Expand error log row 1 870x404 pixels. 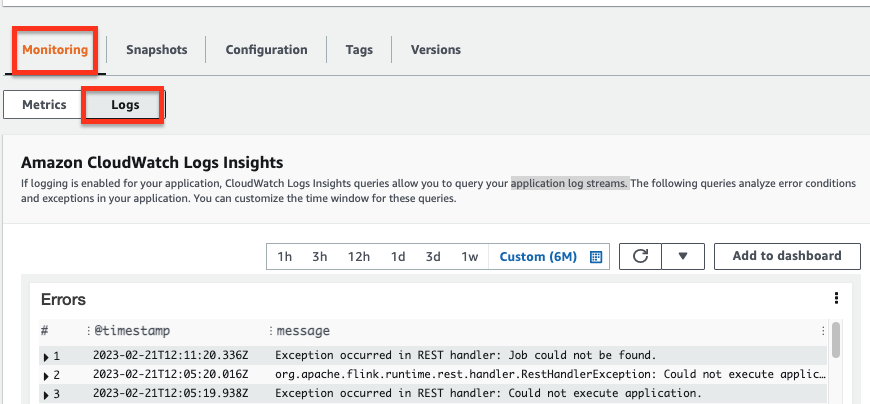(45, 356)
